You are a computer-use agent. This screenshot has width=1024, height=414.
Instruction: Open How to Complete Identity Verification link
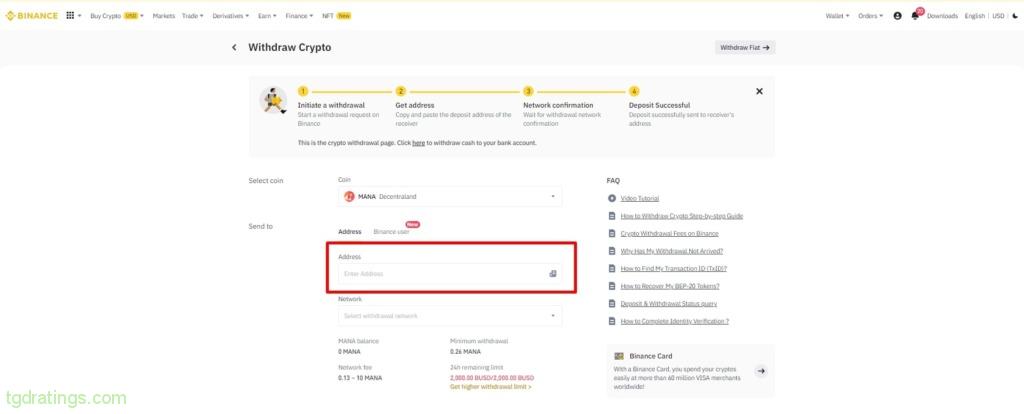[x=675, y=321]
